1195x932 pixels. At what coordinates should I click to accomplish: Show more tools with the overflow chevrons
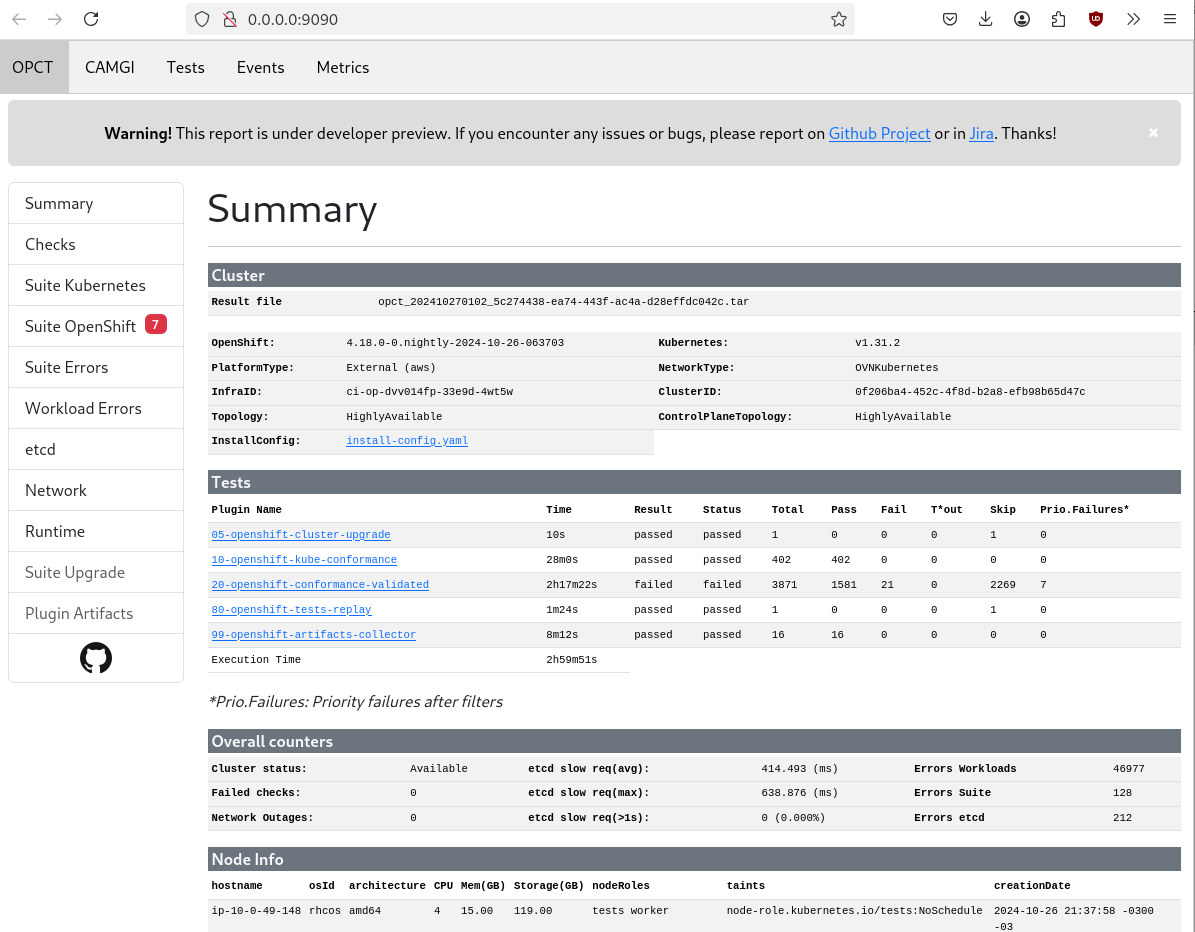click(1133, 19)
